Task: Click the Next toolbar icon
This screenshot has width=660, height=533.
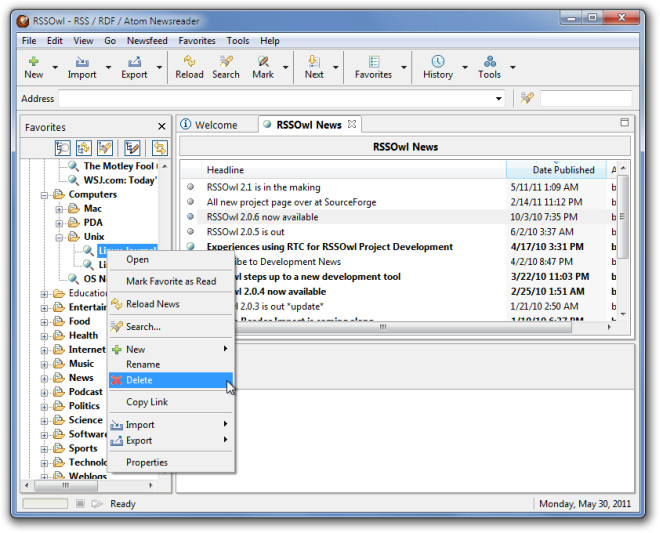Action: pyautogui.click(x=314, y=61)
